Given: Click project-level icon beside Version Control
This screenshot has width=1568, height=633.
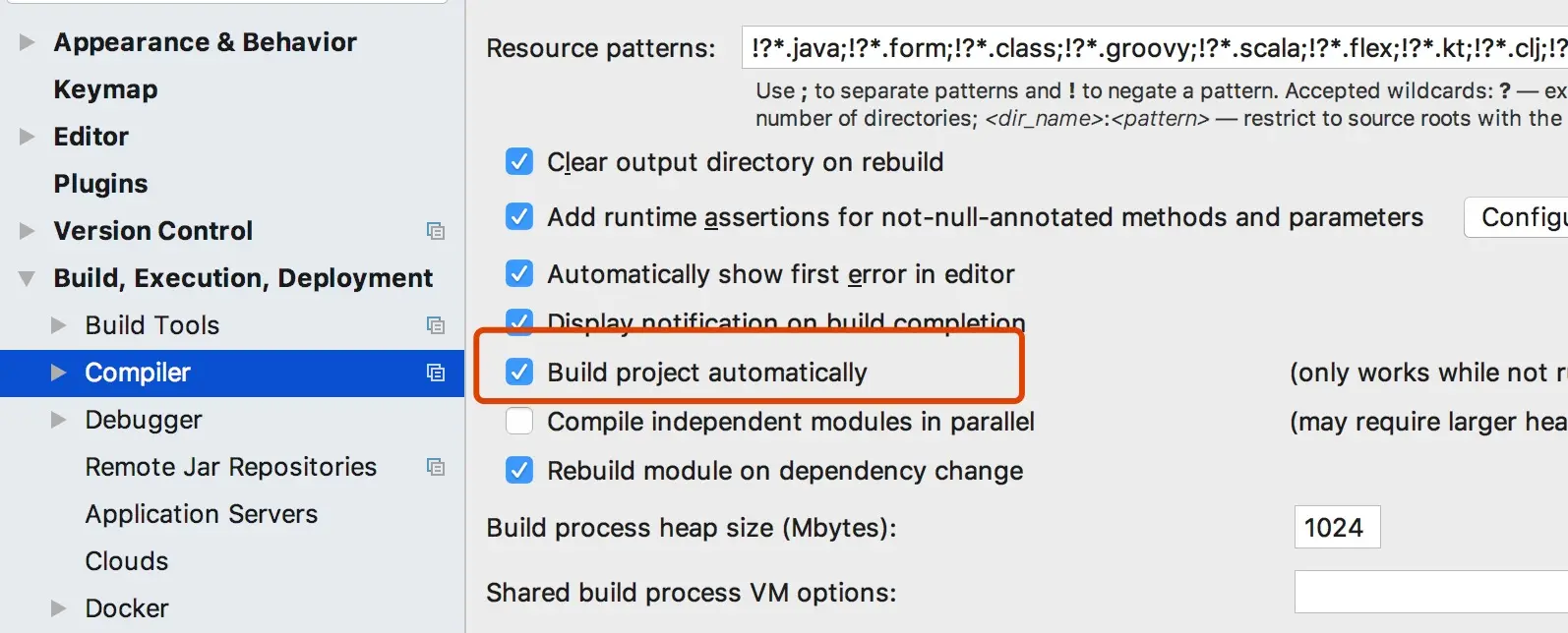Looking at the screenshot, I should click(x=436, y=231).
